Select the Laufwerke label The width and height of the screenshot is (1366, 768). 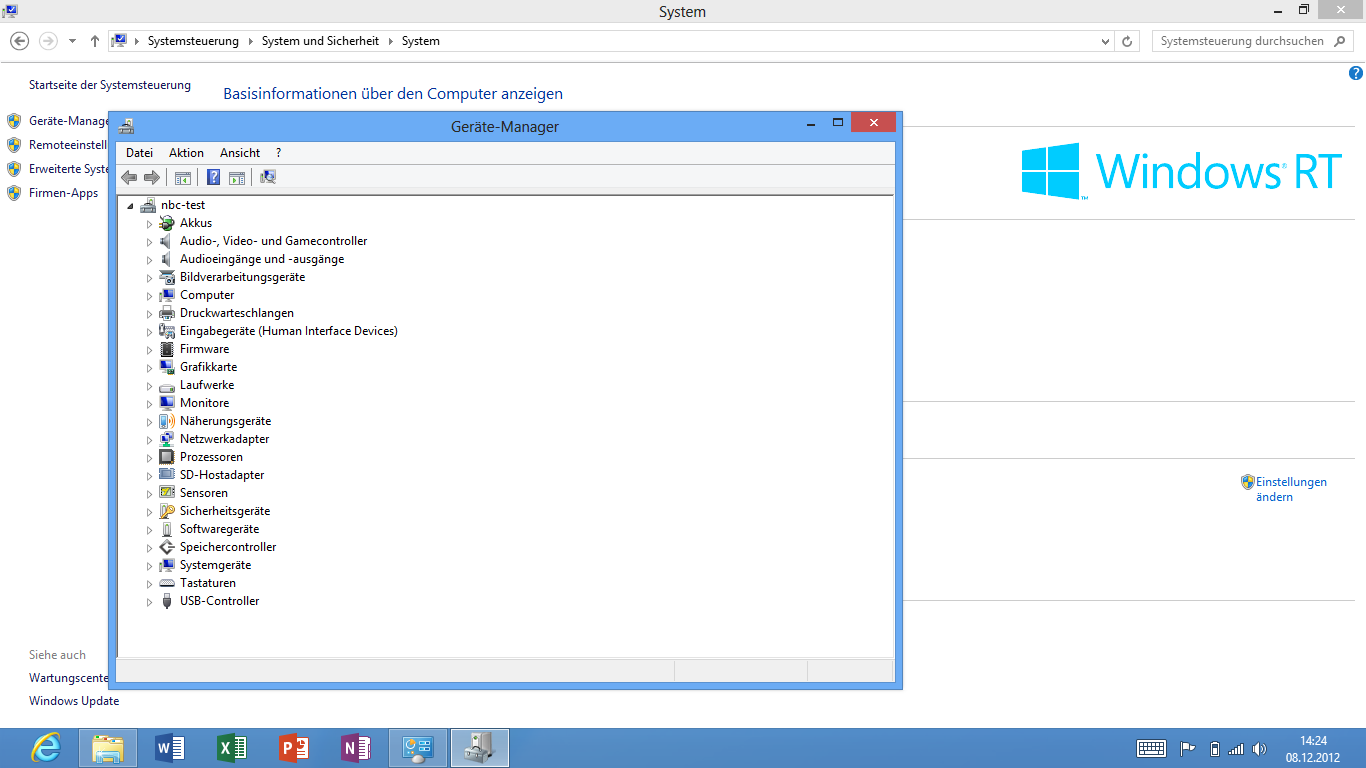[207, 385]
